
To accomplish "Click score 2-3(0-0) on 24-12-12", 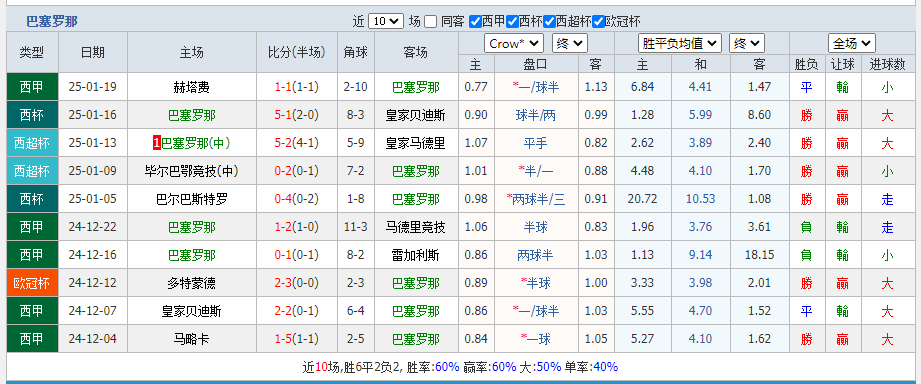I will (x=297, y=284).
